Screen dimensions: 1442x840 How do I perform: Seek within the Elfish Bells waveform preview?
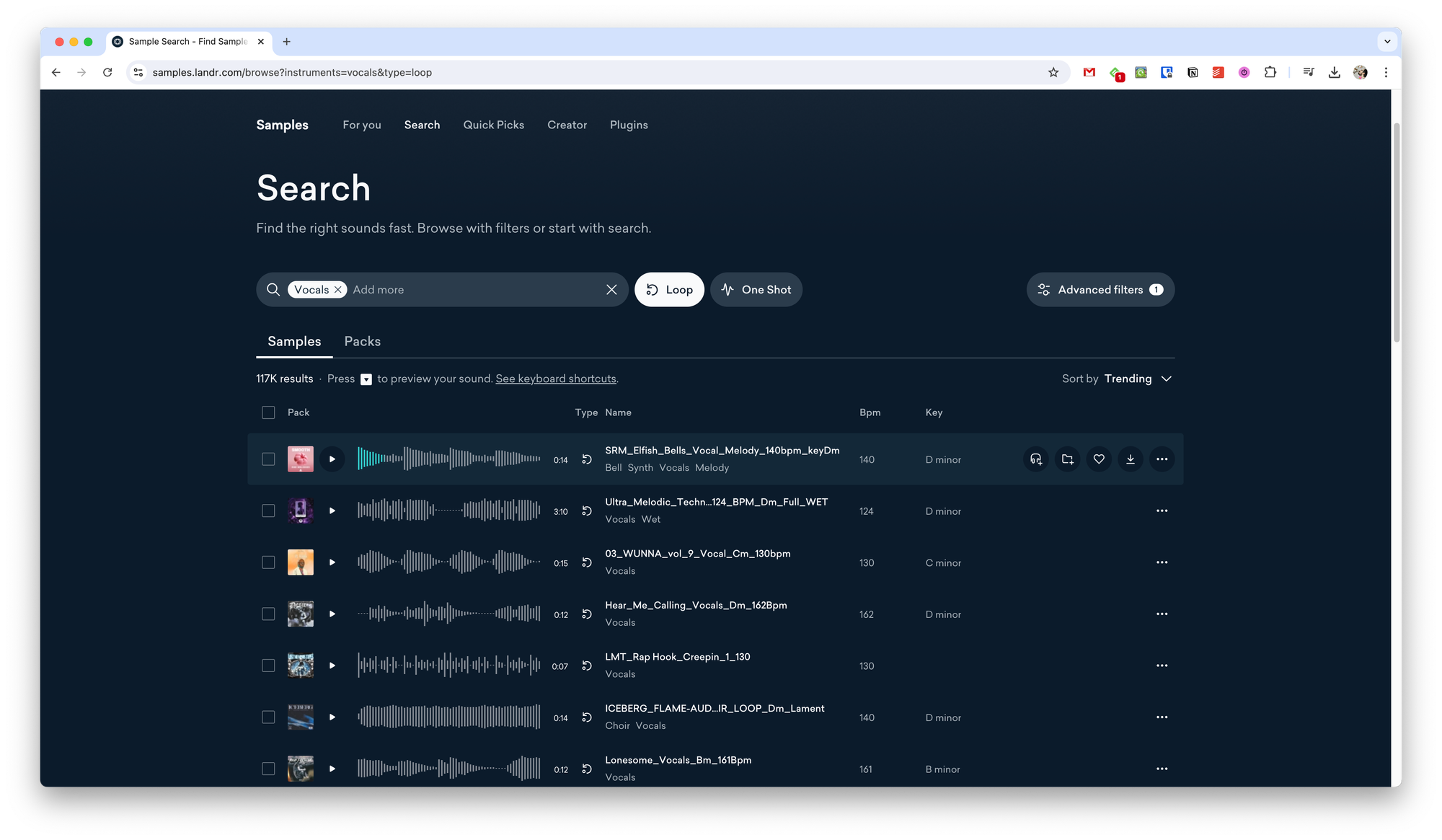tap(448, 459)
